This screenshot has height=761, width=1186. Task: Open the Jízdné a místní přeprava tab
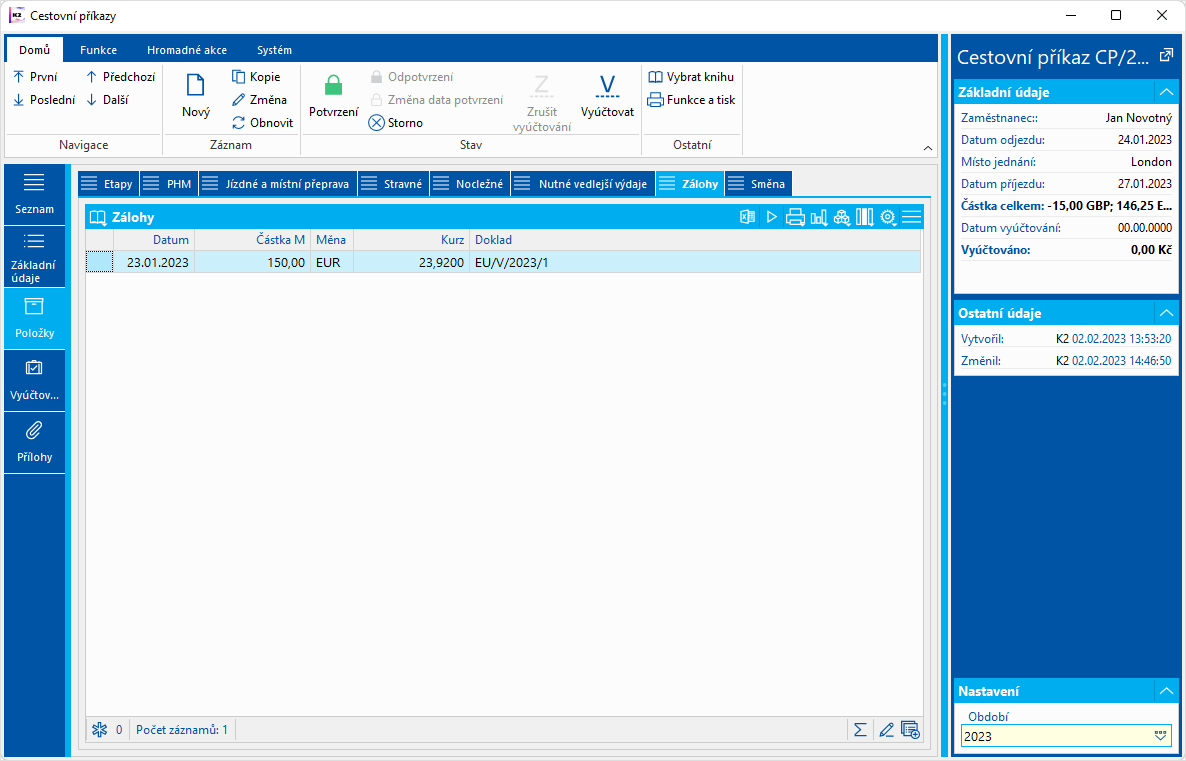(278, 184)
